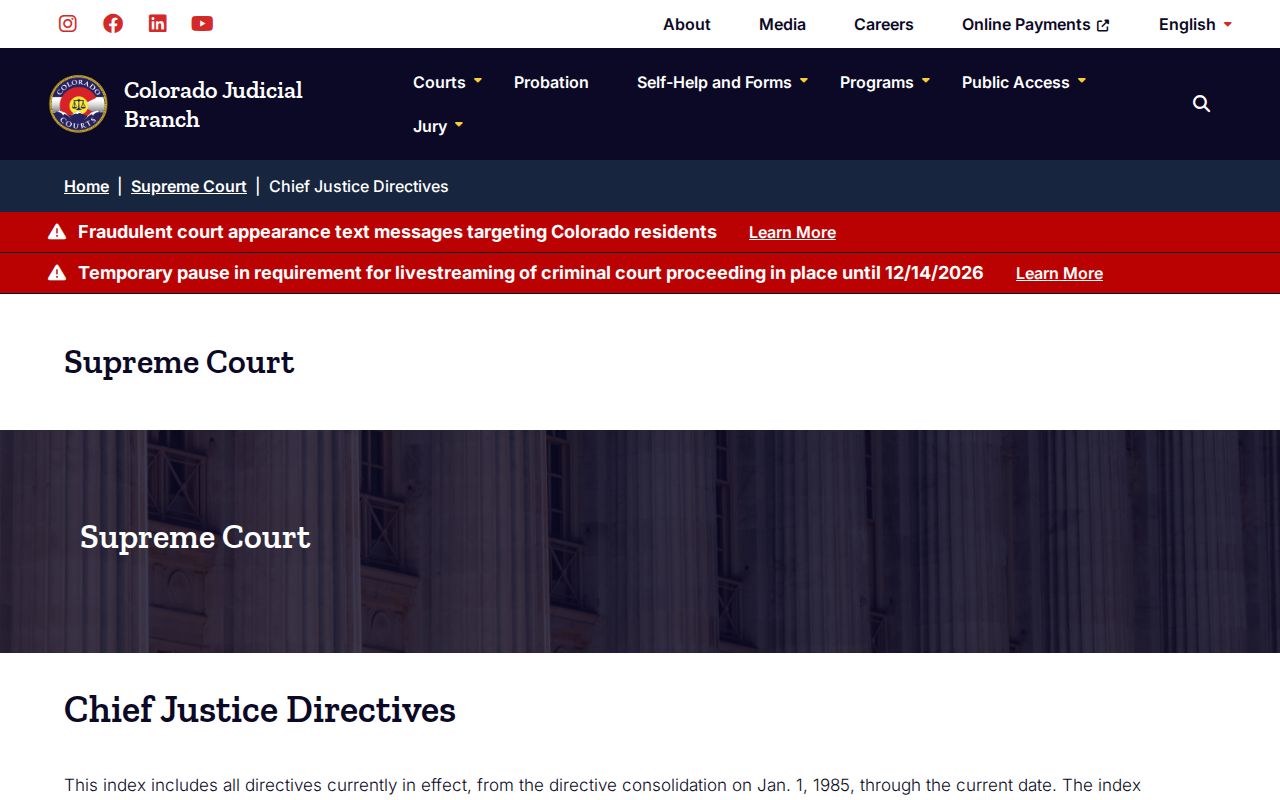This screenshot has height=800, width=1280.
Task: Click the Supreme Court breadcrumb link
Action: 189,186
